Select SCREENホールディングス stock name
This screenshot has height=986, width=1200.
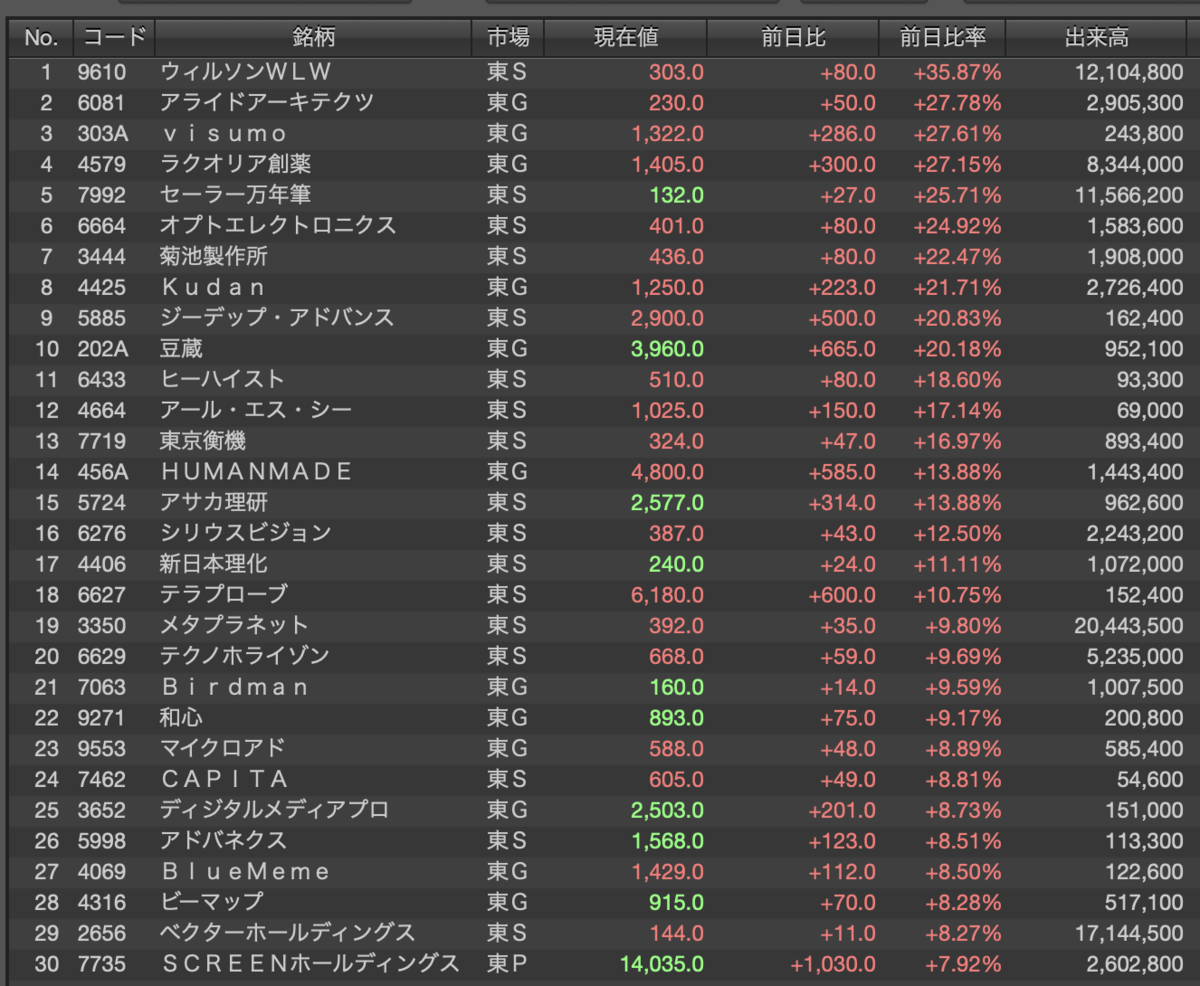point(309,965)
